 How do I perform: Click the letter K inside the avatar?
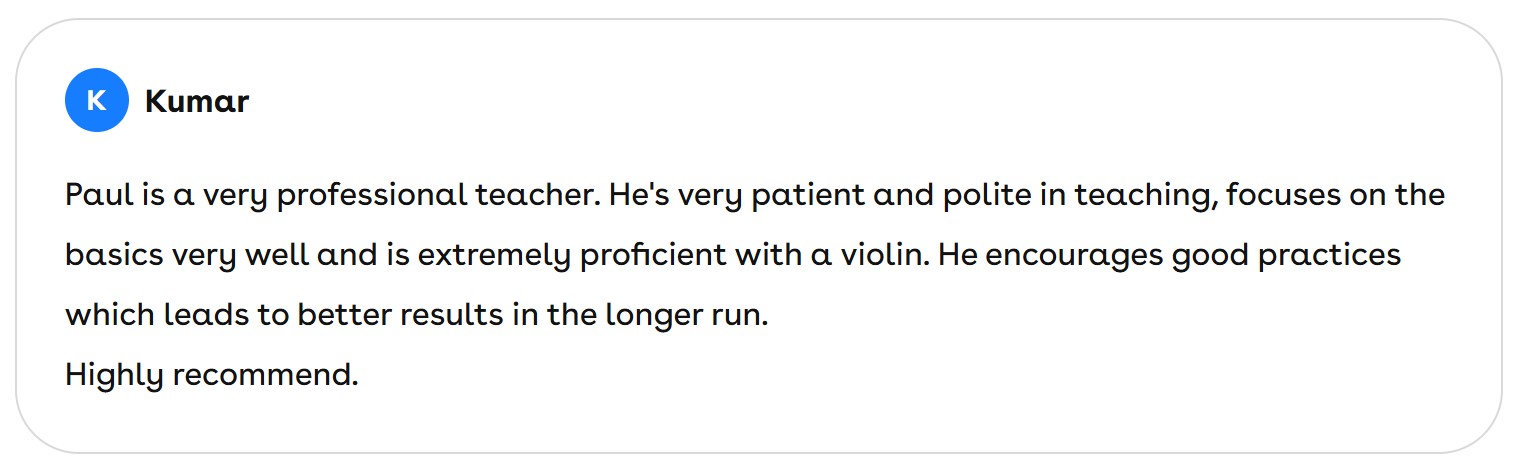(96, 101)
